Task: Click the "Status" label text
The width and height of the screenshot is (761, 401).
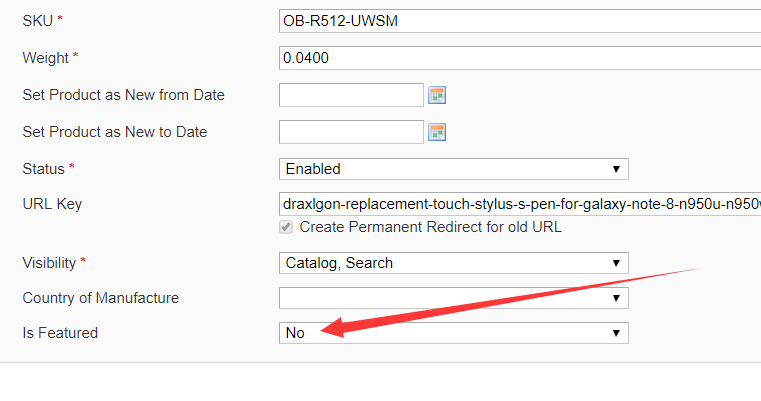Action: point(43,169)
